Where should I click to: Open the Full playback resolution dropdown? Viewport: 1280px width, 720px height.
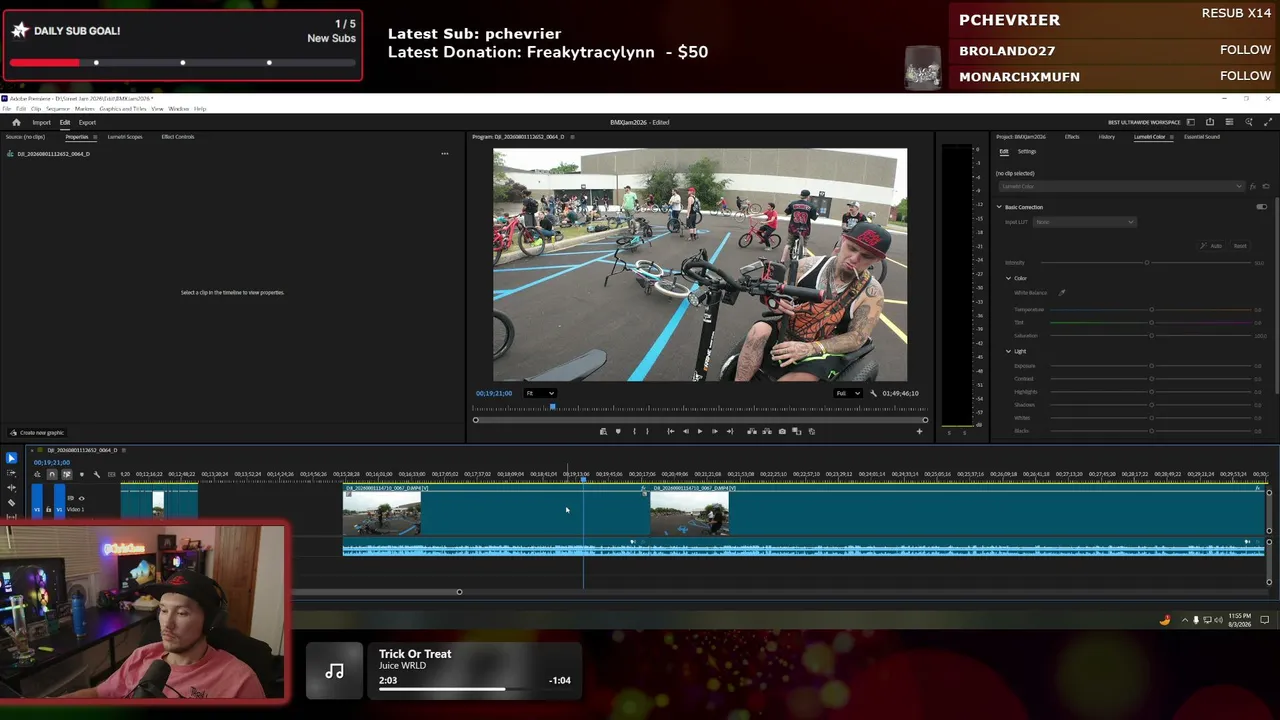pyautogui.click(x=848, y=393)
